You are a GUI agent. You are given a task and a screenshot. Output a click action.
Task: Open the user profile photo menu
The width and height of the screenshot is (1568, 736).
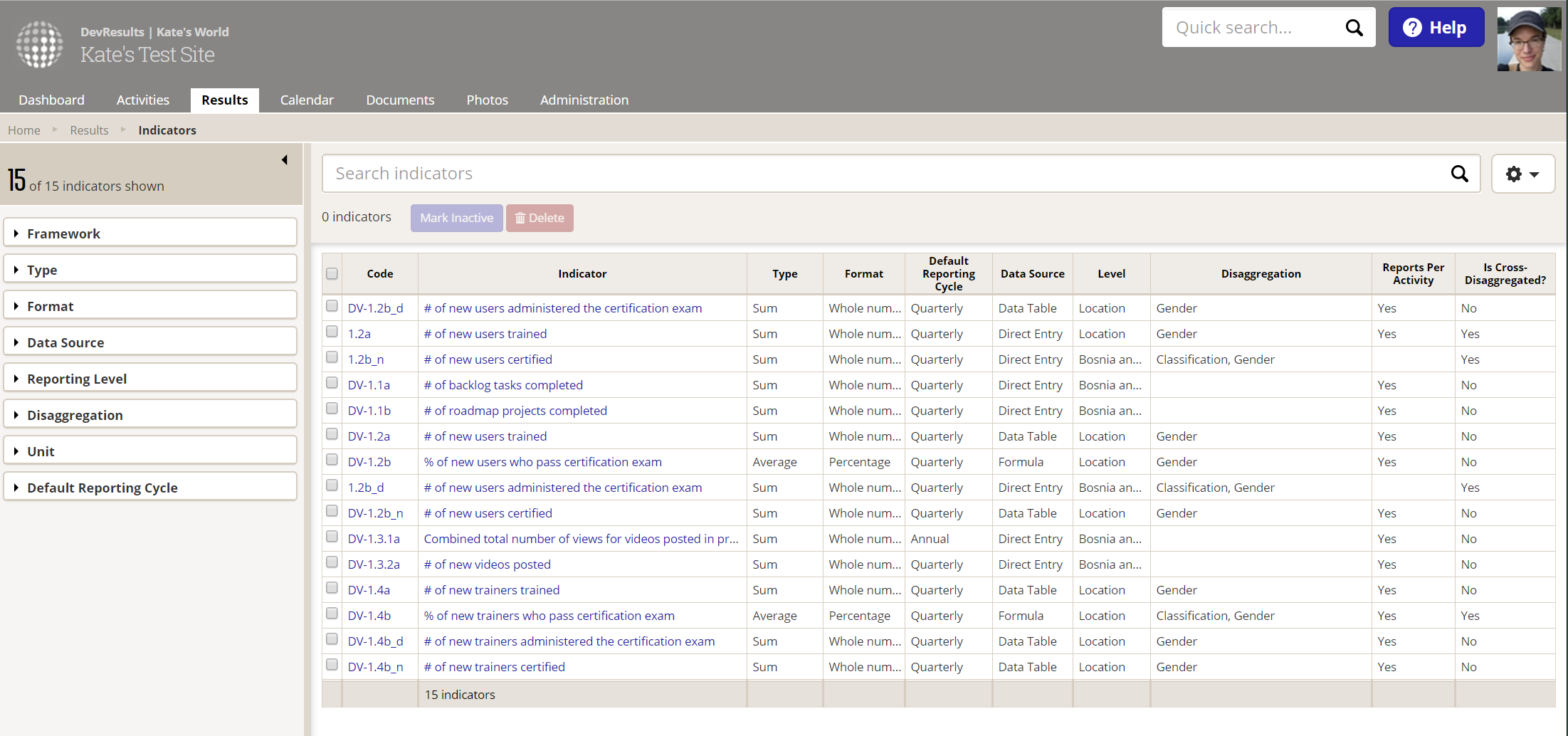coord(1528,39)
